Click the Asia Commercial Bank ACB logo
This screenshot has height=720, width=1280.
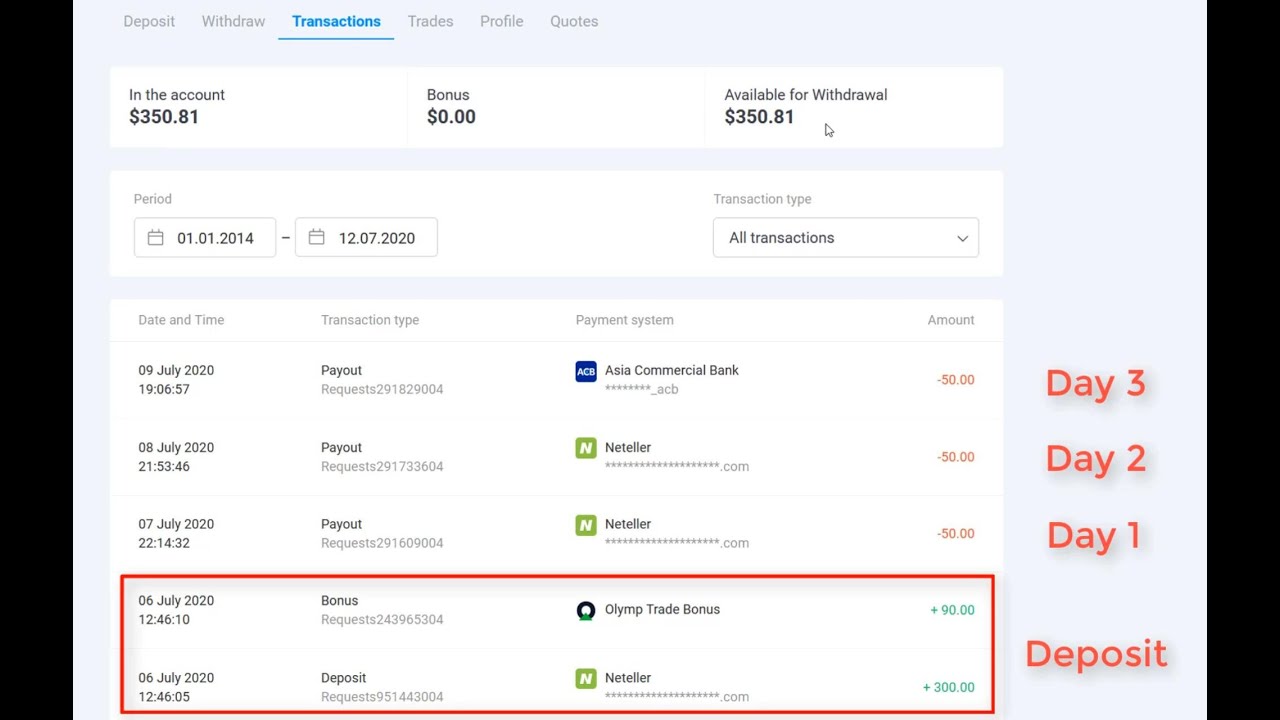(x=586, y=371)
